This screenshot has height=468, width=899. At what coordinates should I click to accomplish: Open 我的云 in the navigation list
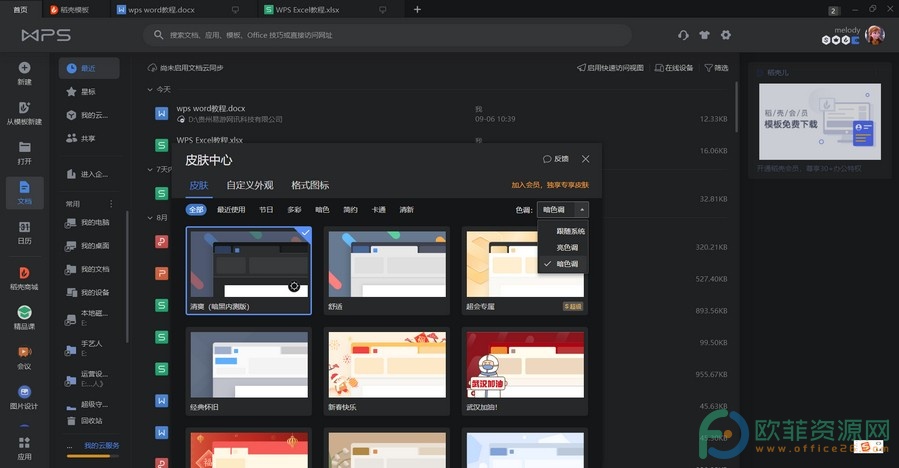(x=89, y=115)
